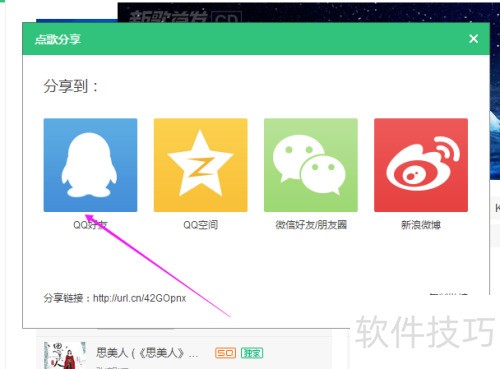The height and width of the screenshot is (369, 500).
Task: Click the 点歌分享 dialog title
Action: tap(58, 39)
